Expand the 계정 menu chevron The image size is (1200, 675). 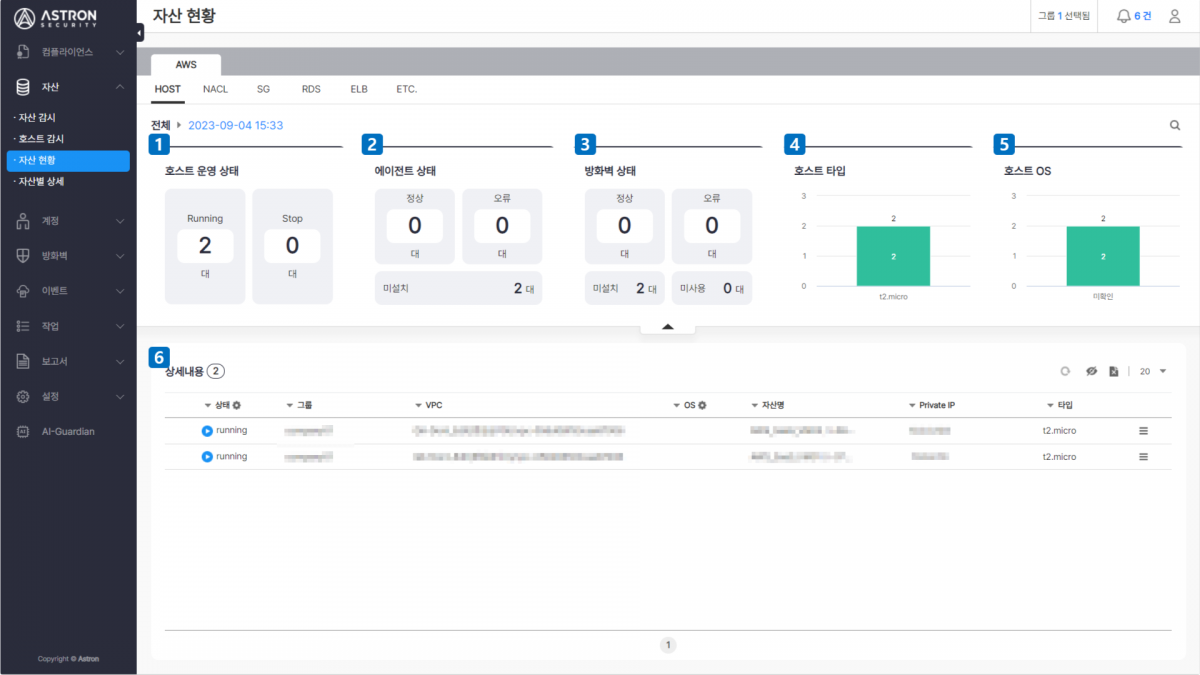(x=119, y=220)
